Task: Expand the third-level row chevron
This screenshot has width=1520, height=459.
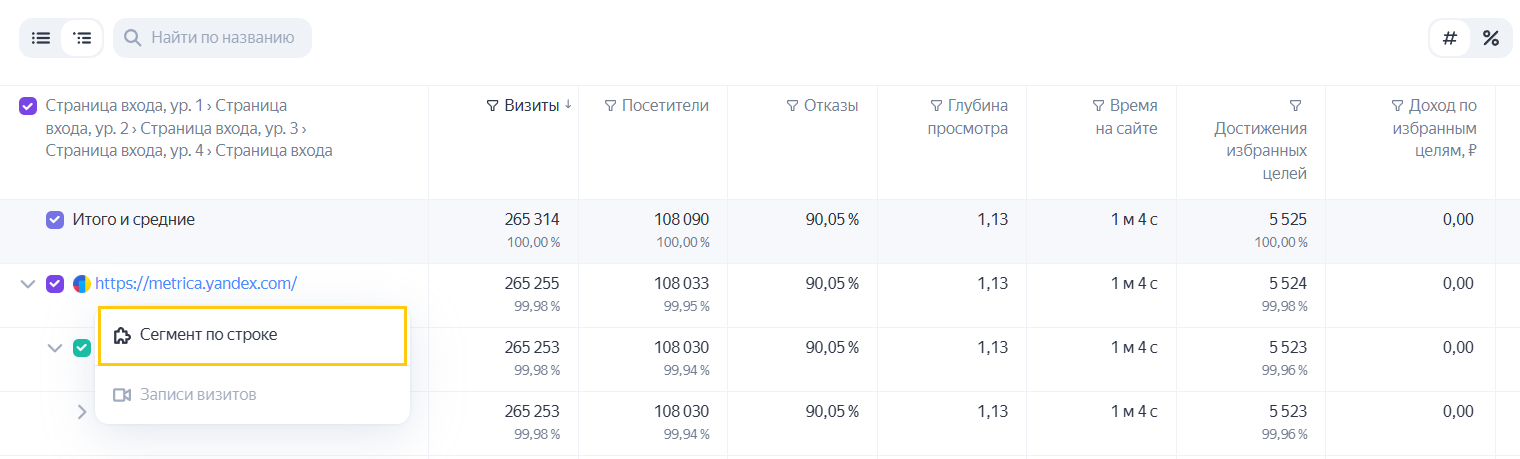Action: point(82,411)
